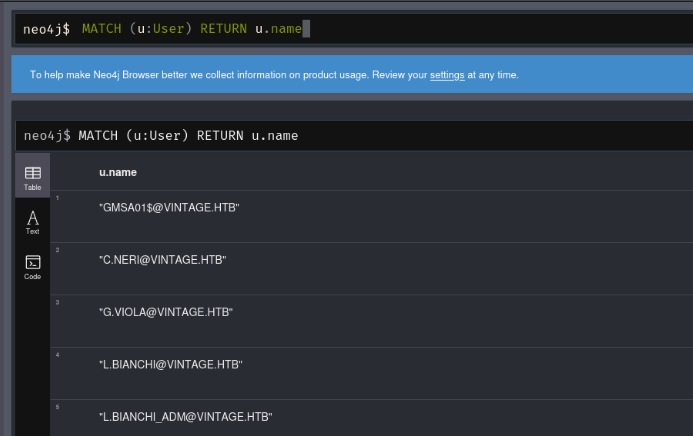
Task: Switch to the Text result view
Action: [x=32, y=222]
